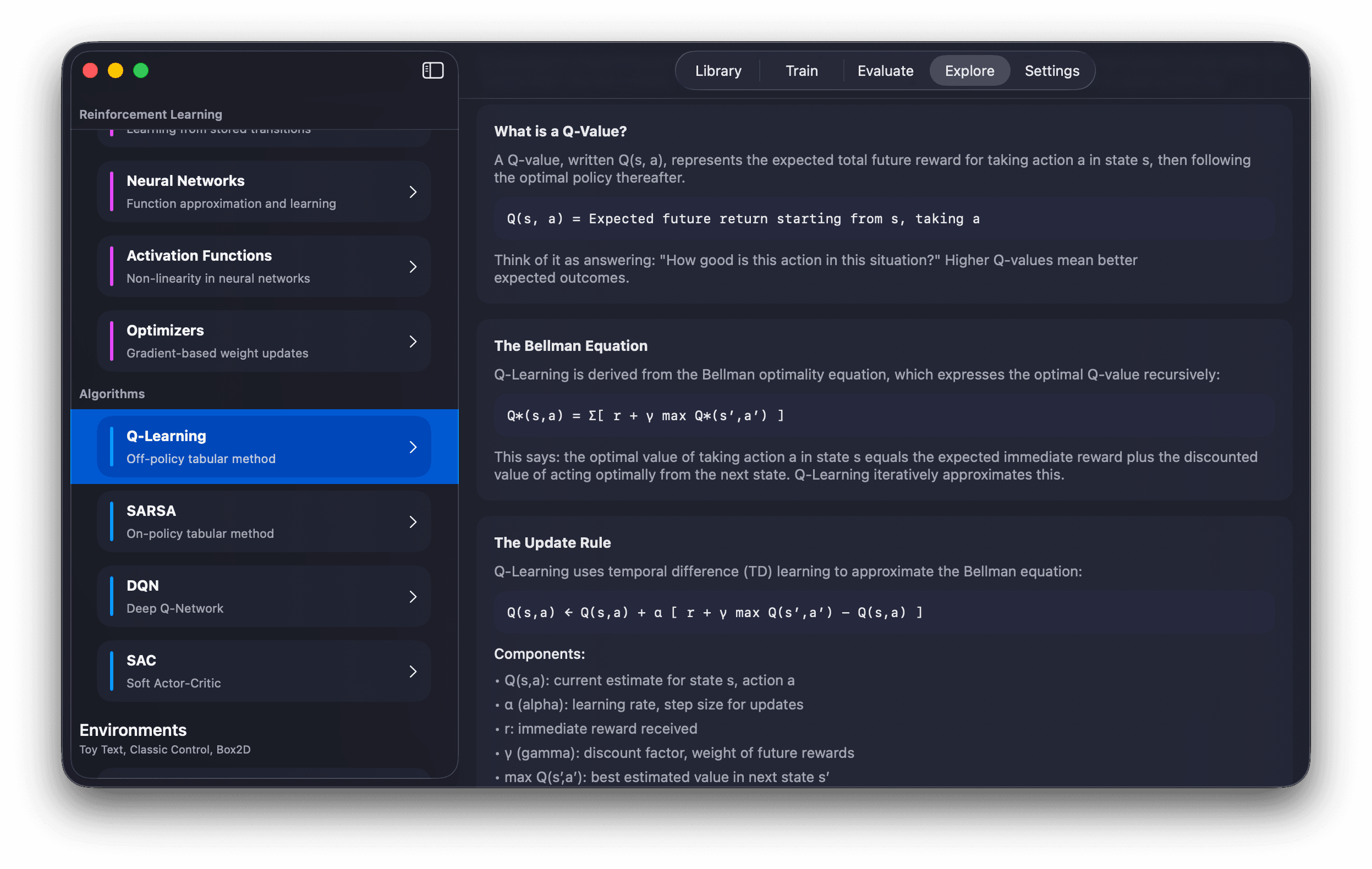
Task: Select the Explore tab
Action: [969, 70]
